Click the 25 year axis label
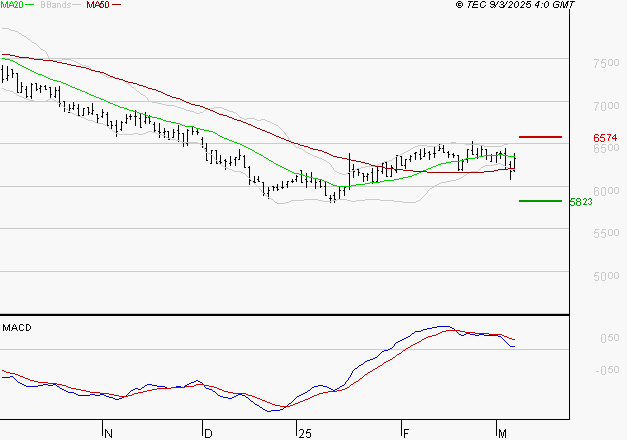Viewport: 627px width, 440px height. coord(305,434)
